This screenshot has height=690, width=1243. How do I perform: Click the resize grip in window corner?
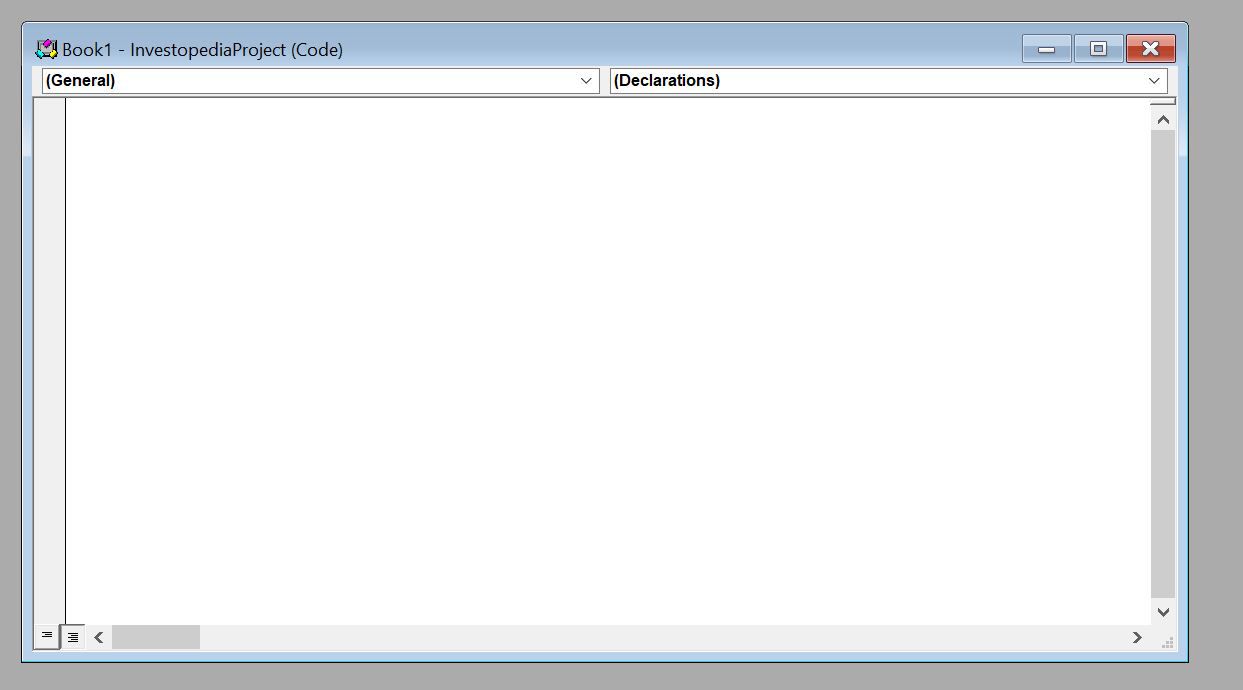1166,642
